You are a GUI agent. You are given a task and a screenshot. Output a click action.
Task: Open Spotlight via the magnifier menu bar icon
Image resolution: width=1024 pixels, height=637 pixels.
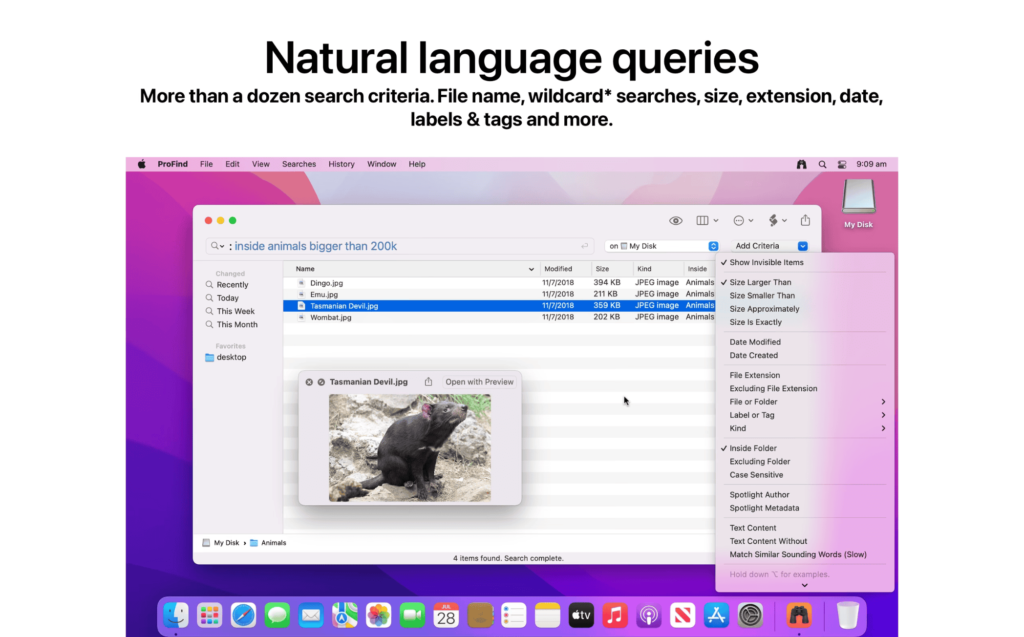[x=822, y=163]
